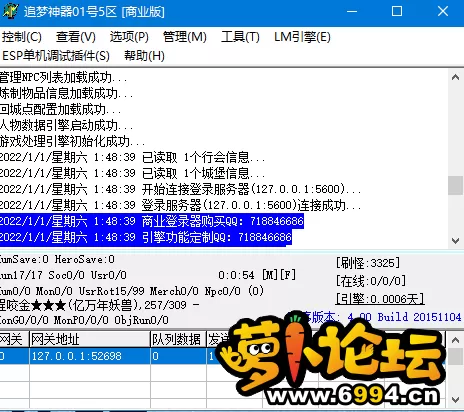Click the [刷怪:3325] status label
The height and width of the screenshot is (412, 464).
(x=368, y=263)
